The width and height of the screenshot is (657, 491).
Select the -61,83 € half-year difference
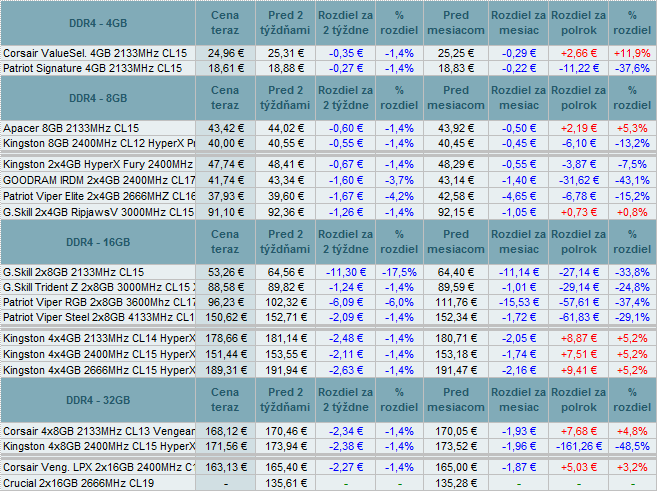click(579, 317)
